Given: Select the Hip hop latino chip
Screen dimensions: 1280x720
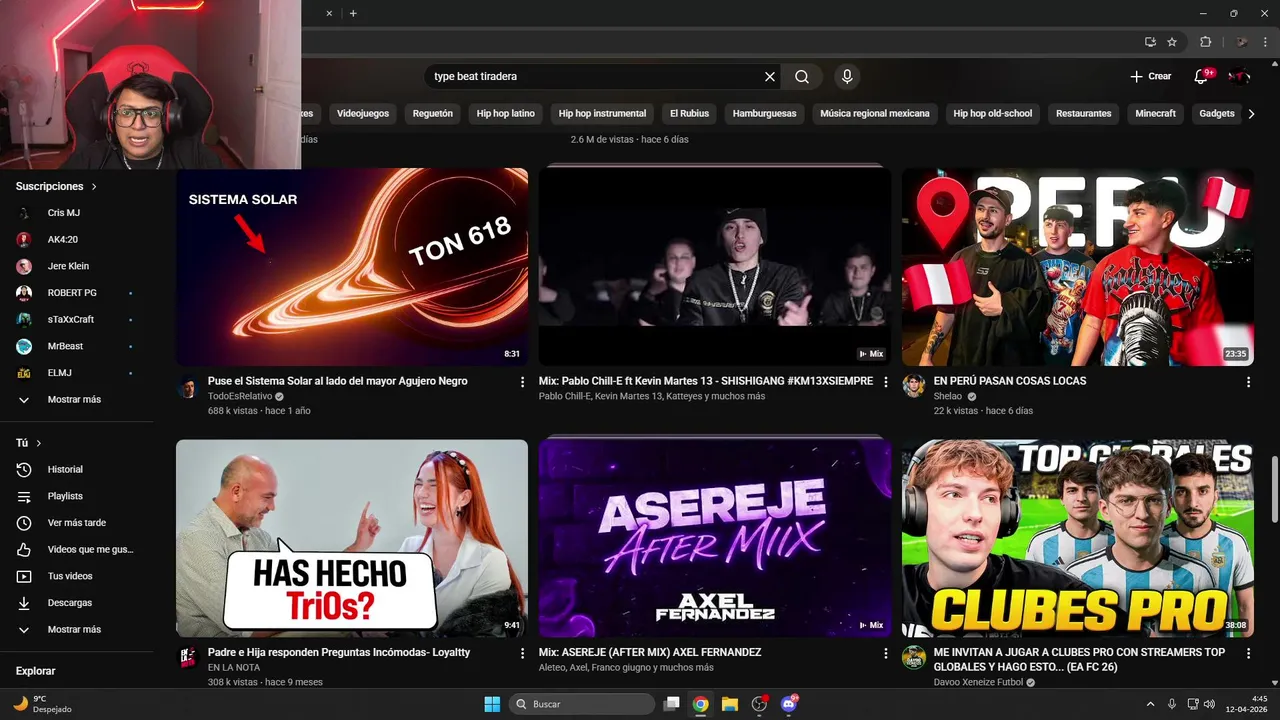Looking at the screenshot, I should [x=506, y=114].
